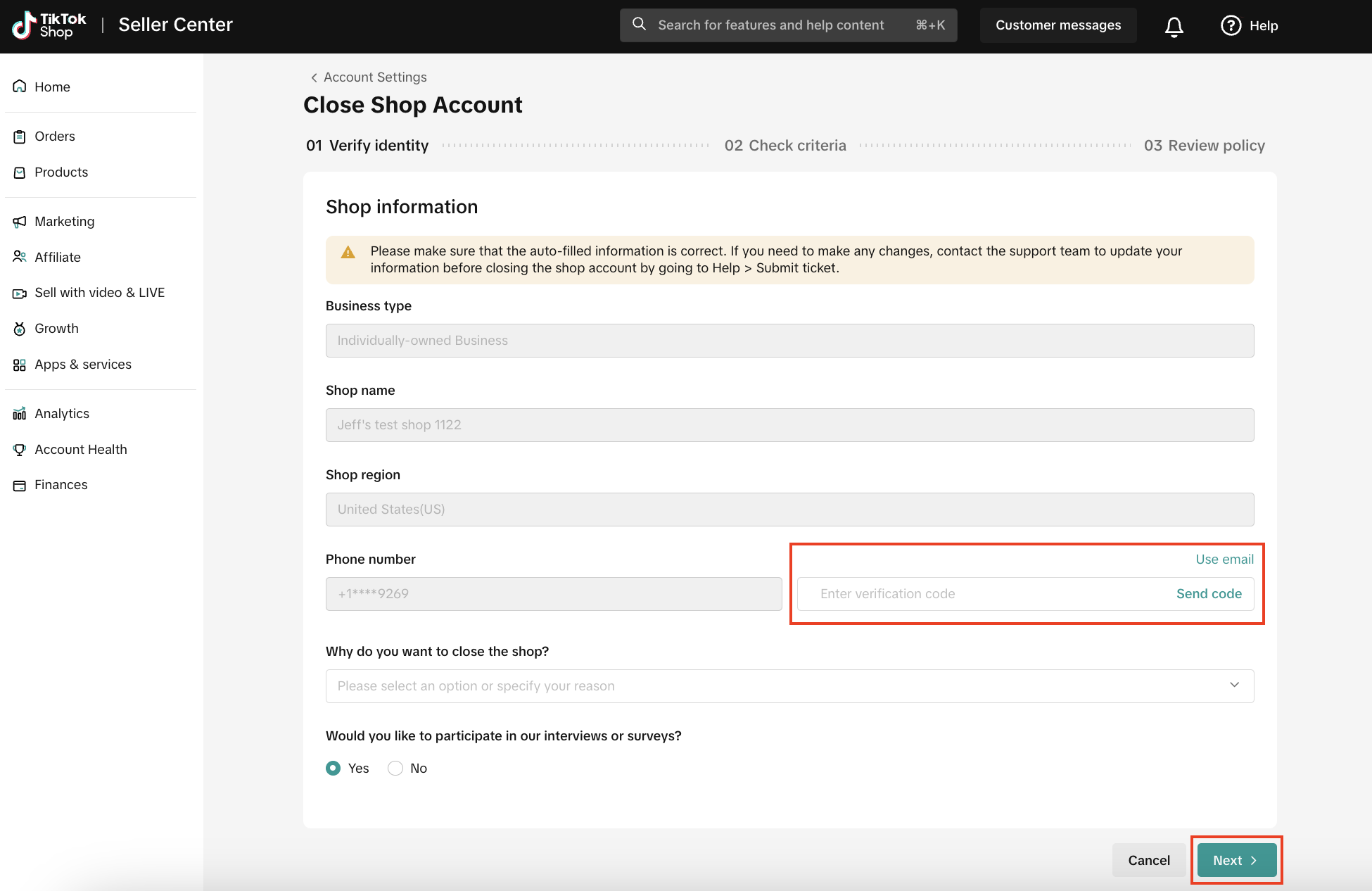This screenshot has width=1372, height=891.
Task: Click the Account Health trophy icon
Action: click(x=20, y=450)
